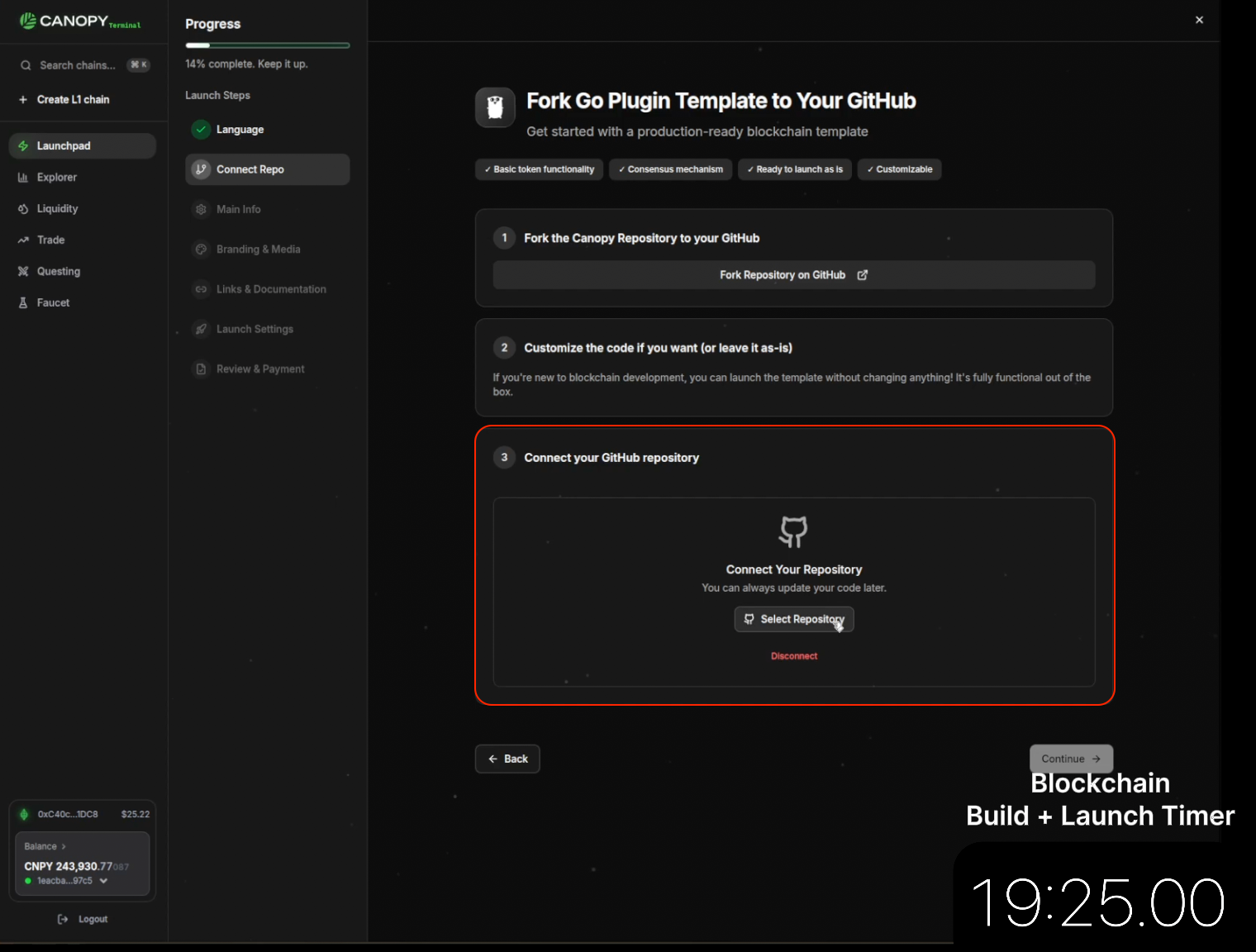This screenshot has height=952, width=1256.
Task: Click the Liquidity droplet icon
Action: click(x=23, y=208)
